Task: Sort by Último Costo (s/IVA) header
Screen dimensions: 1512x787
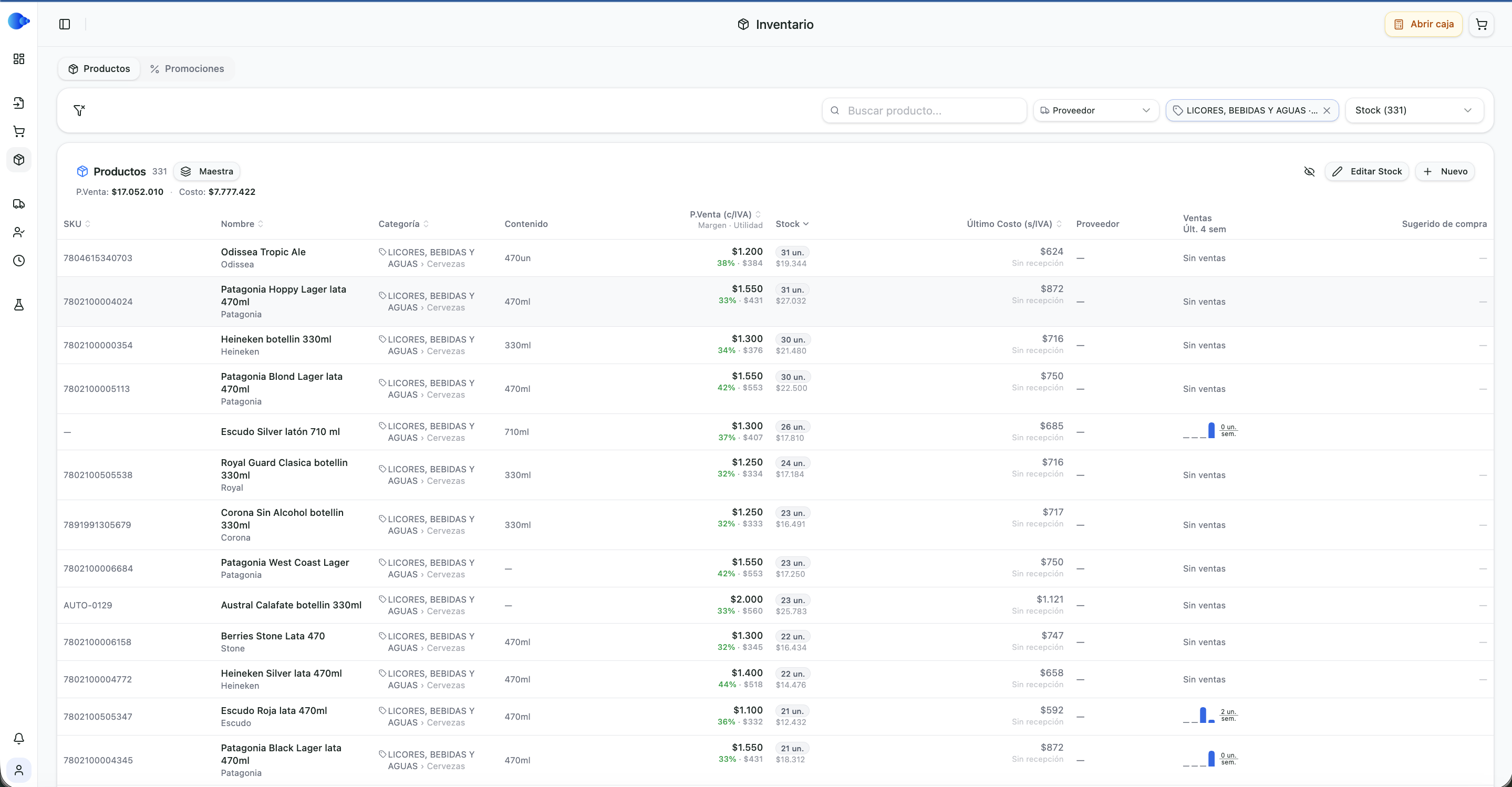Action: pyautogui.click(x=1014, y=224)
